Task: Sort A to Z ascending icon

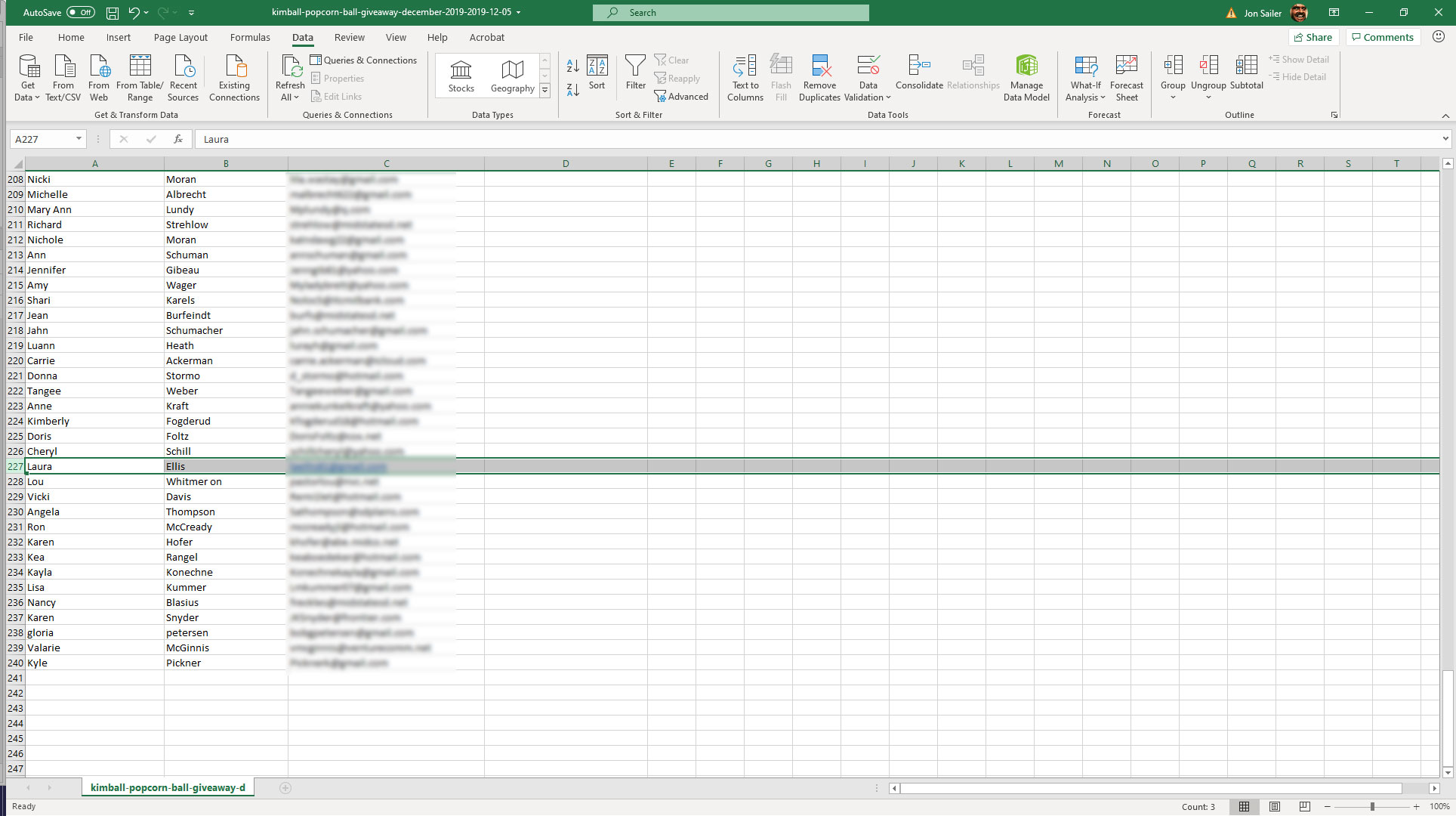Action: coord(572,66)
